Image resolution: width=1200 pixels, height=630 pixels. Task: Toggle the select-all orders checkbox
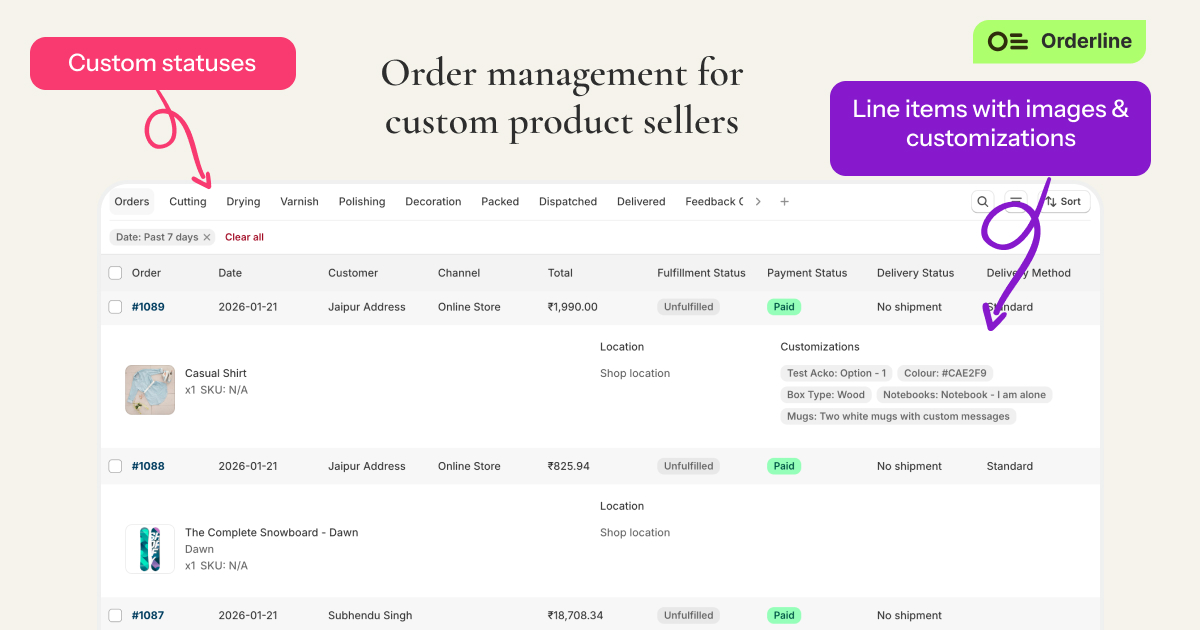[115, 273]
